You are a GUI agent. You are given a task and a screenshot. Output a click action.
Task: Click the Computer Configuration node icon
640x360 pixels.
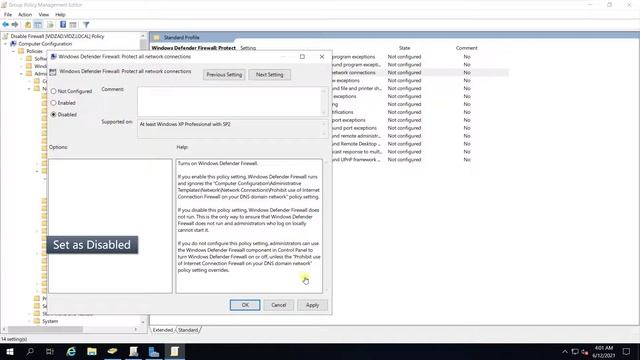click(13, 44)
